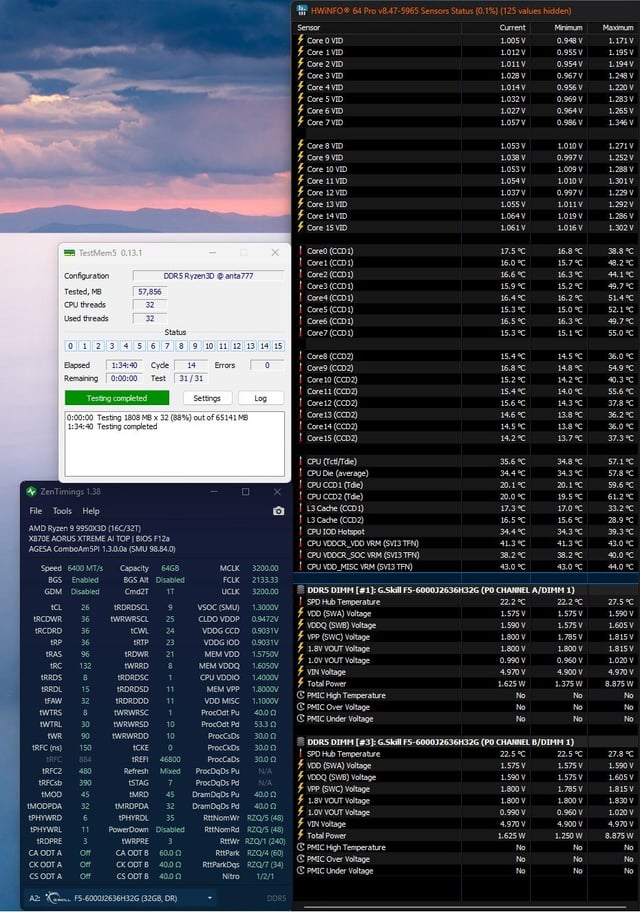This screenshot has width=640, height=912.
Task: Click the HWiNFO title bar icon
Action: (301, 10)
